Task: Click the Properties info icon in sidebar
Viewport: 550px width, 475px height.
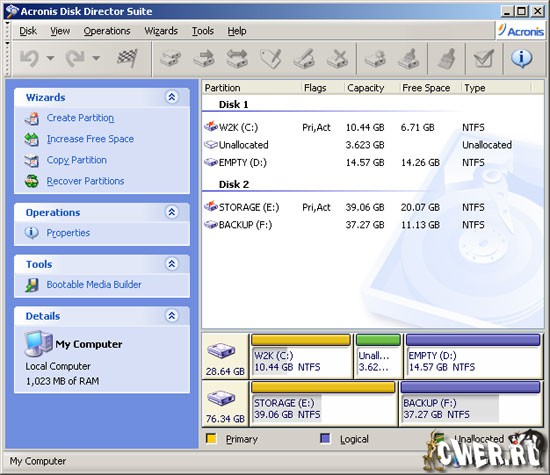Action: click(32, 232)
